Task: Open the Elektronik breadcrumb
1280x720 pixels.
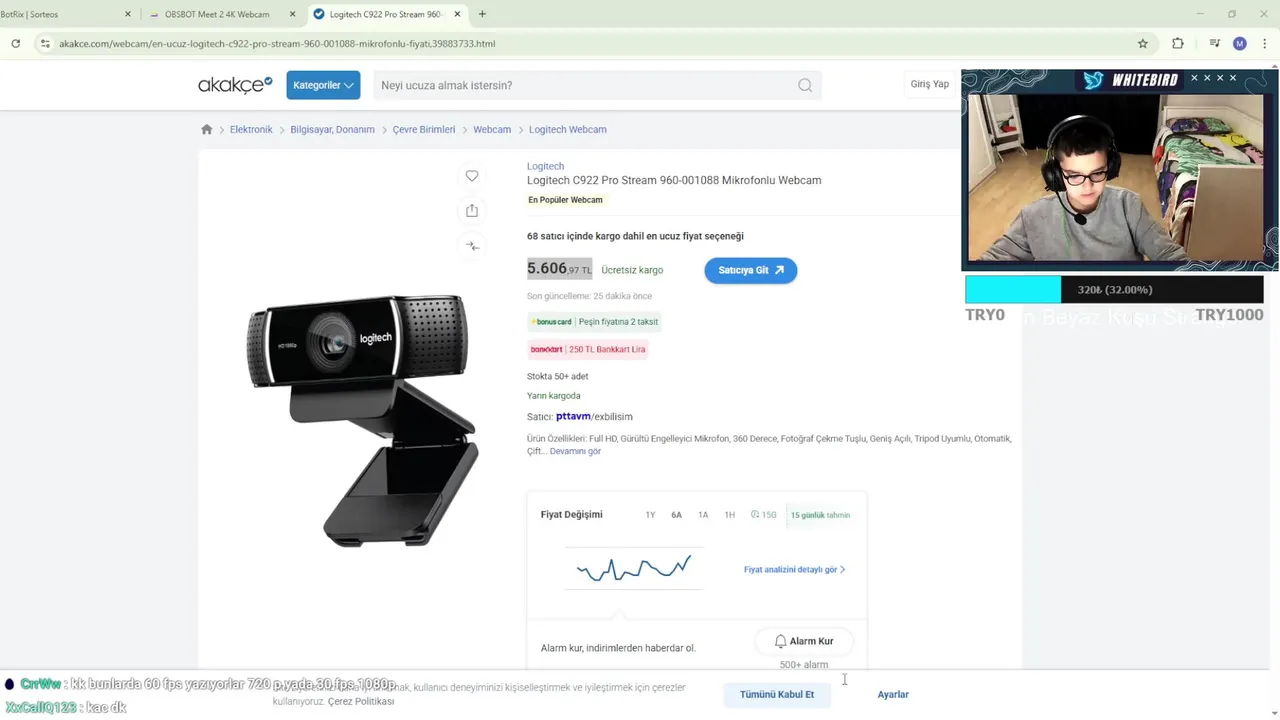Action: (251, 129)
